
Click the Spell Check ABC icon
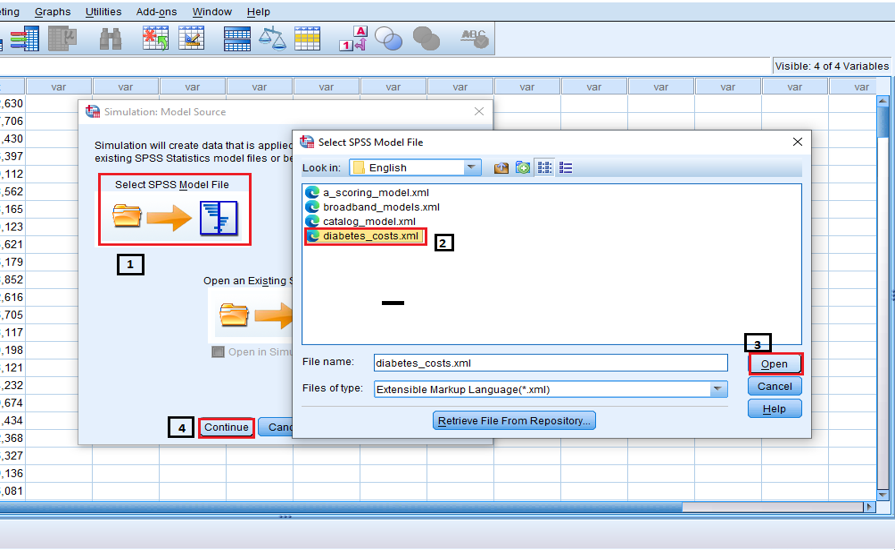[474, 39]
